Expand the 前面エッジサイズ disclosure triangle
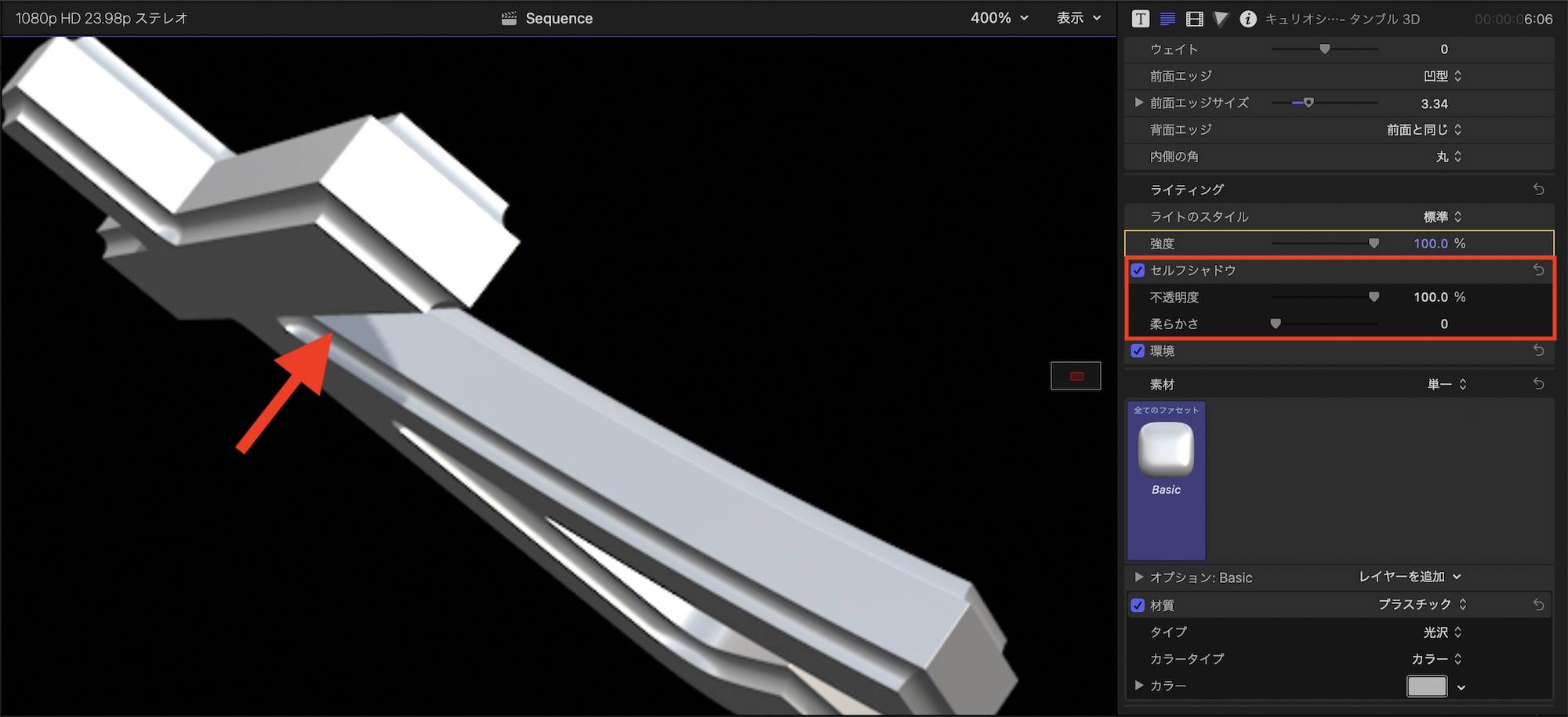Image resolution: width=1568 pixels, height=717 pixels. (1138, 103)
